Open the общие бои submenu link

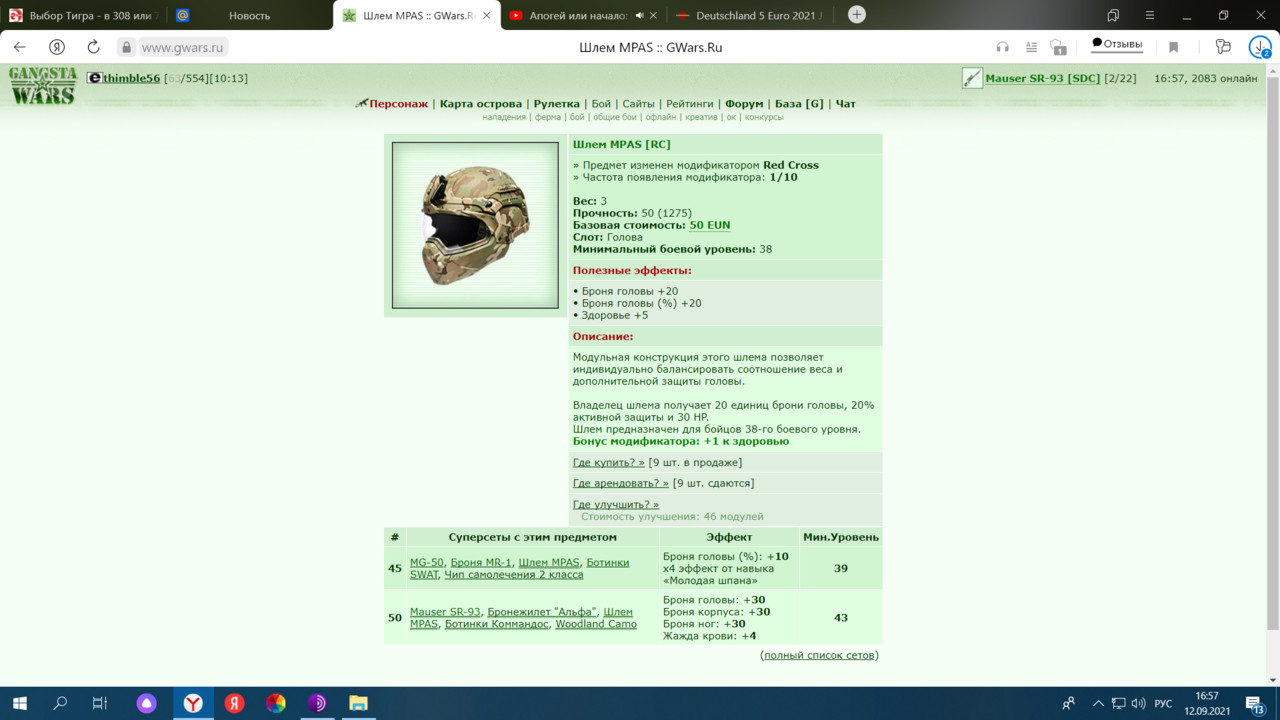click(x=615, y=117)
